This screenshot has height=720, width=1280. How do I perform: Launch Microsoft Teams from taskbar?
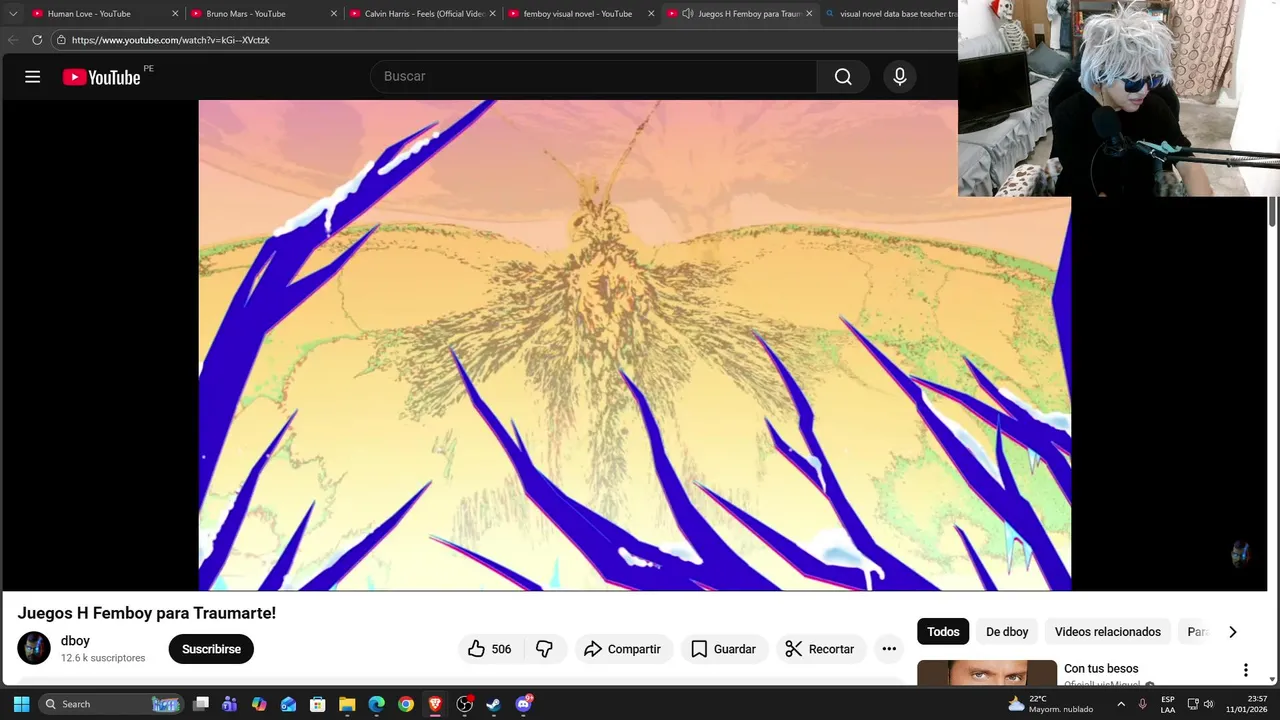(x=230, y=704)
